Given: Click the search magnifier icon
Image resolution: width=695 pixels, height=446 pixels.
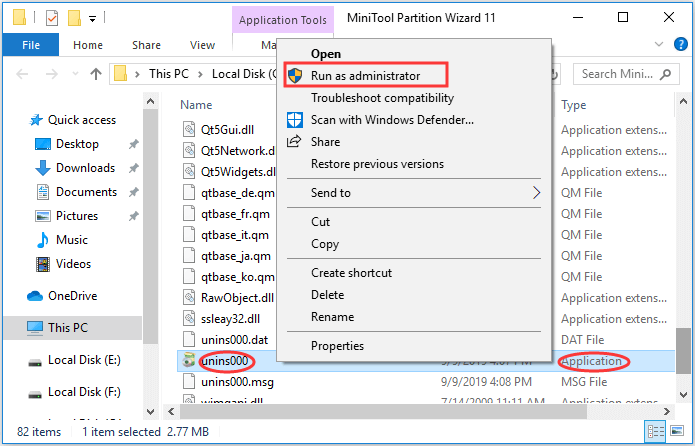Looking at the screenshot, I should click(x=665, y=74).
